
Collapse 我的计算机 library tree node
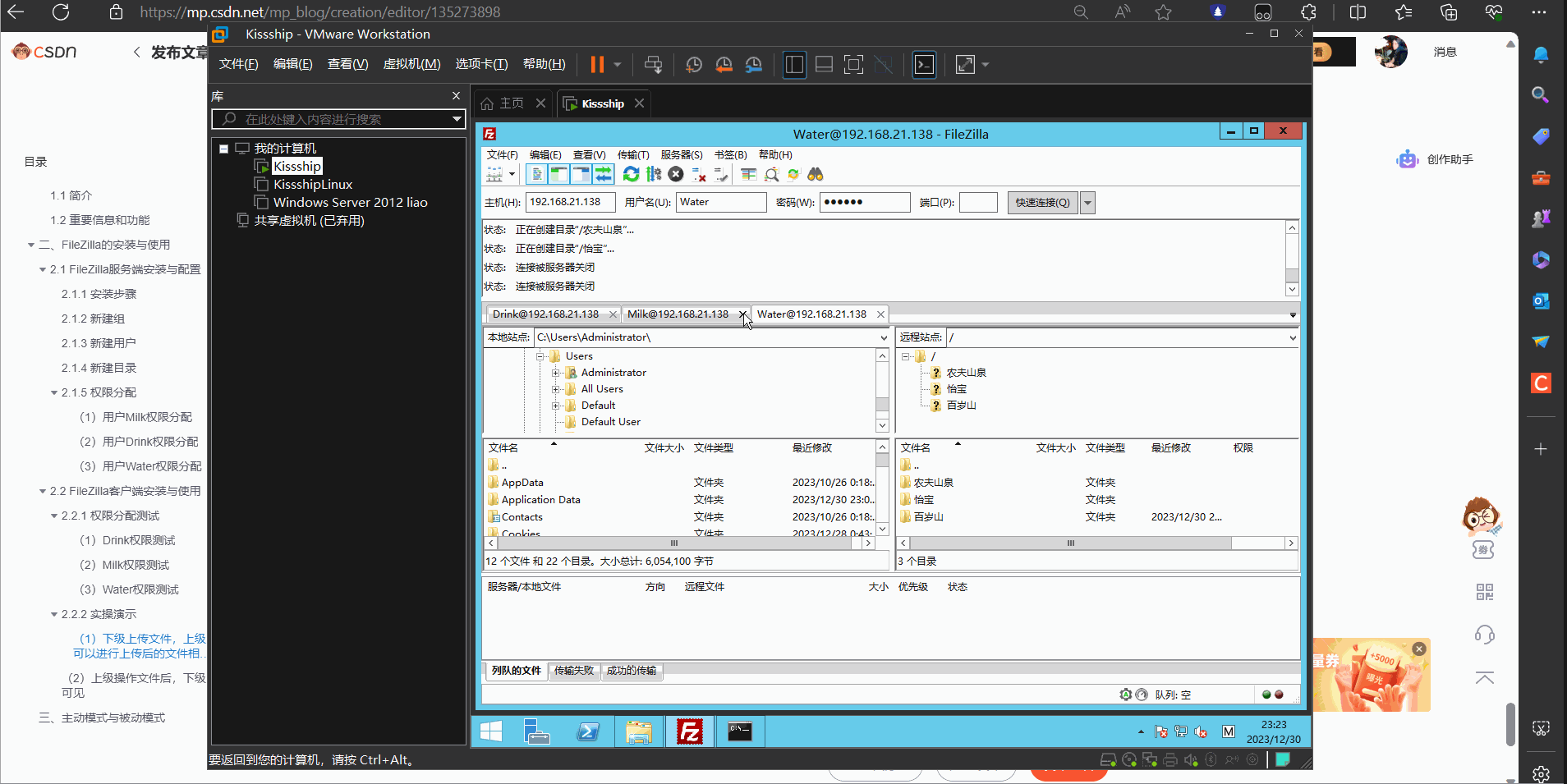click(x=223, y=149)
